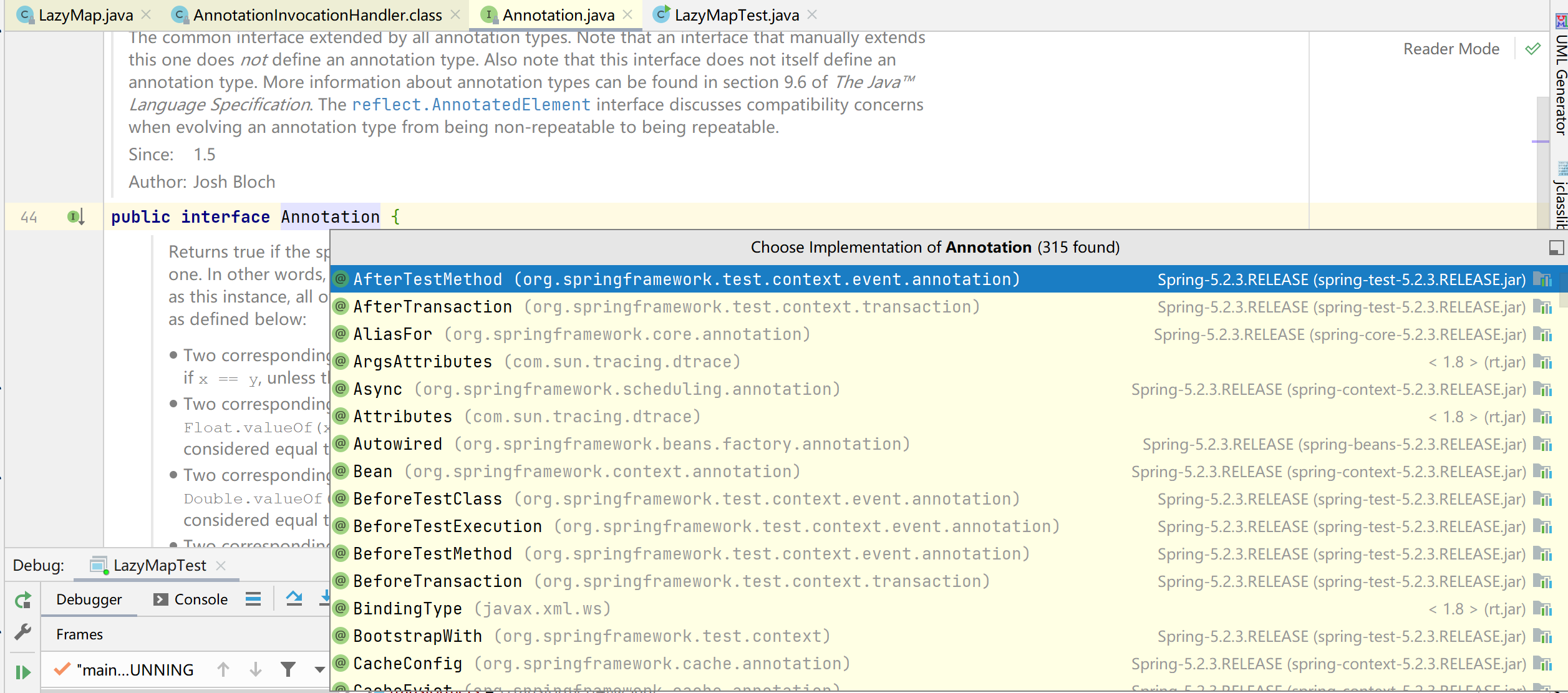1568x693 pixels.
Task: Go to the previous frame with the up arrow
Action: coord(223,670)
